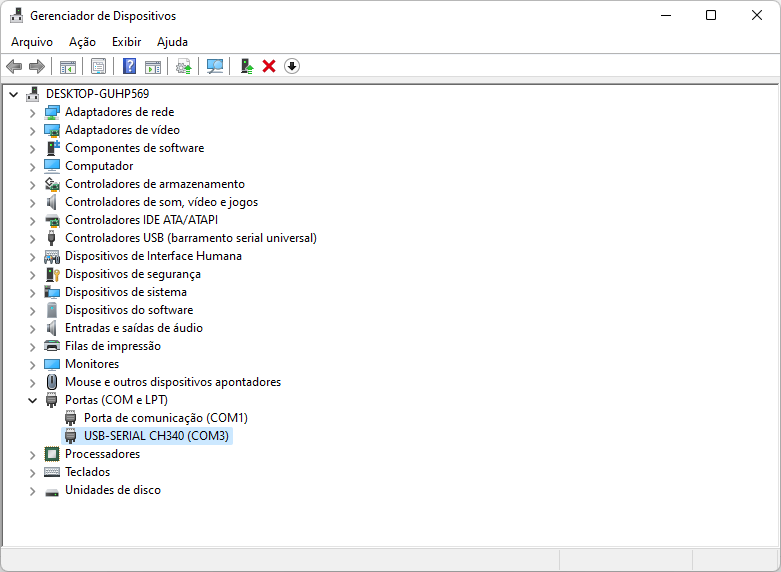Screen dimensions: 781x572
Task: Select Porta de comunicação (COM1)
Action: (x=165, y=418)
